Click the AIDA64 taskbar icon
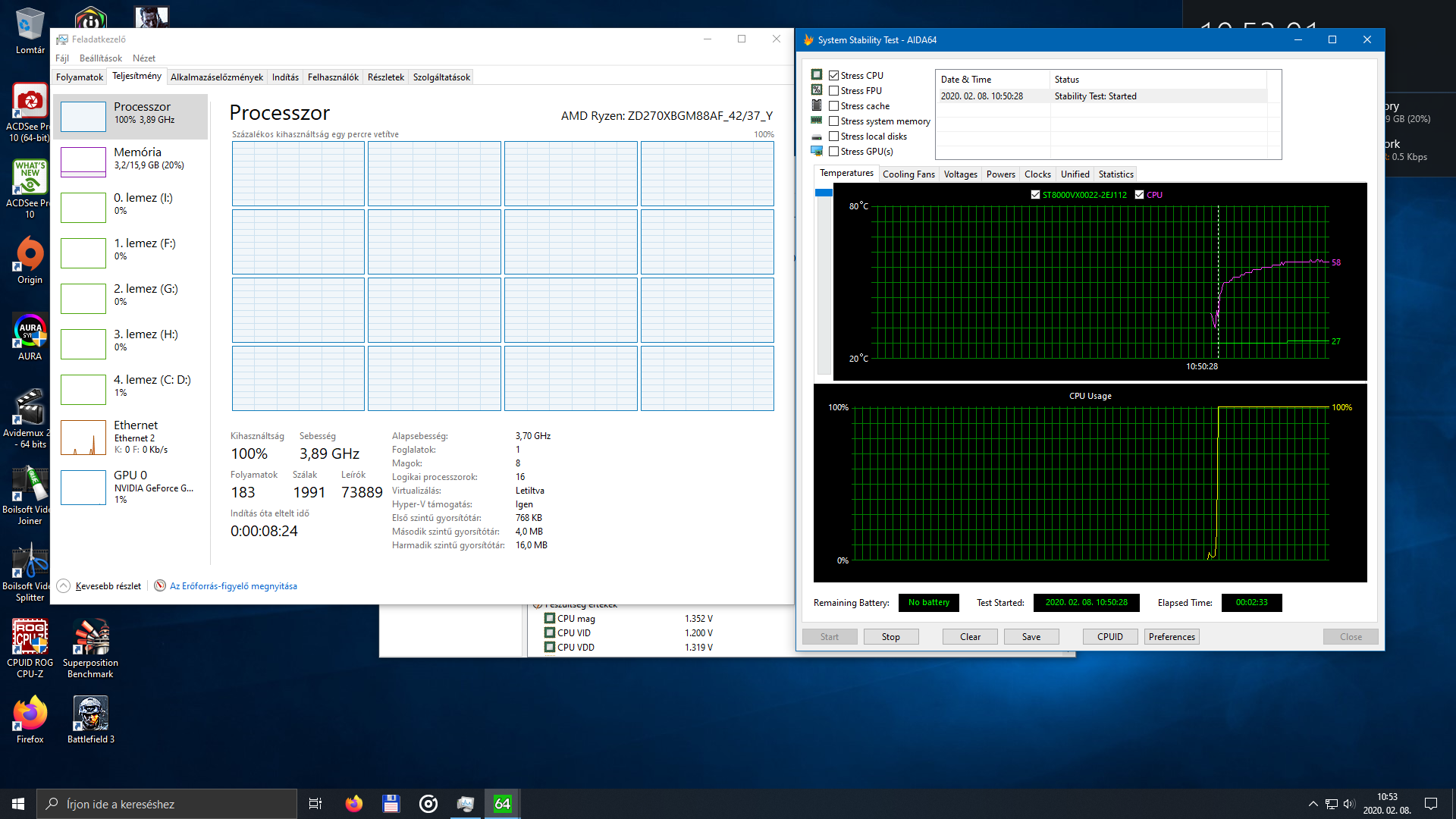 coord(502,804)
